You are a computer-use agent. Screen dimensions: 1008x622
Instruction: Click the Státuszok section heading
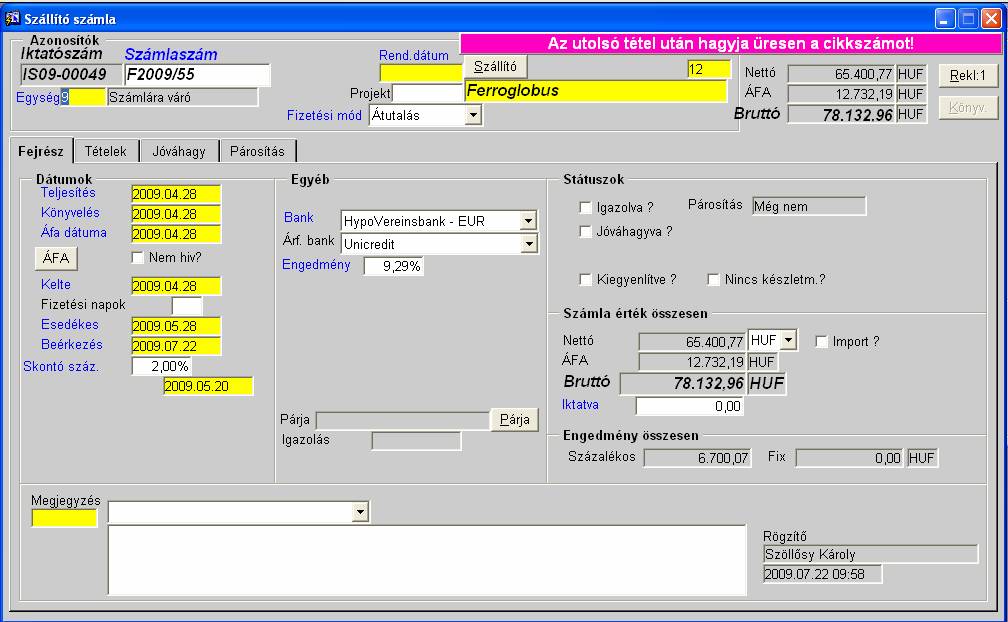click(x=593, y=180)
